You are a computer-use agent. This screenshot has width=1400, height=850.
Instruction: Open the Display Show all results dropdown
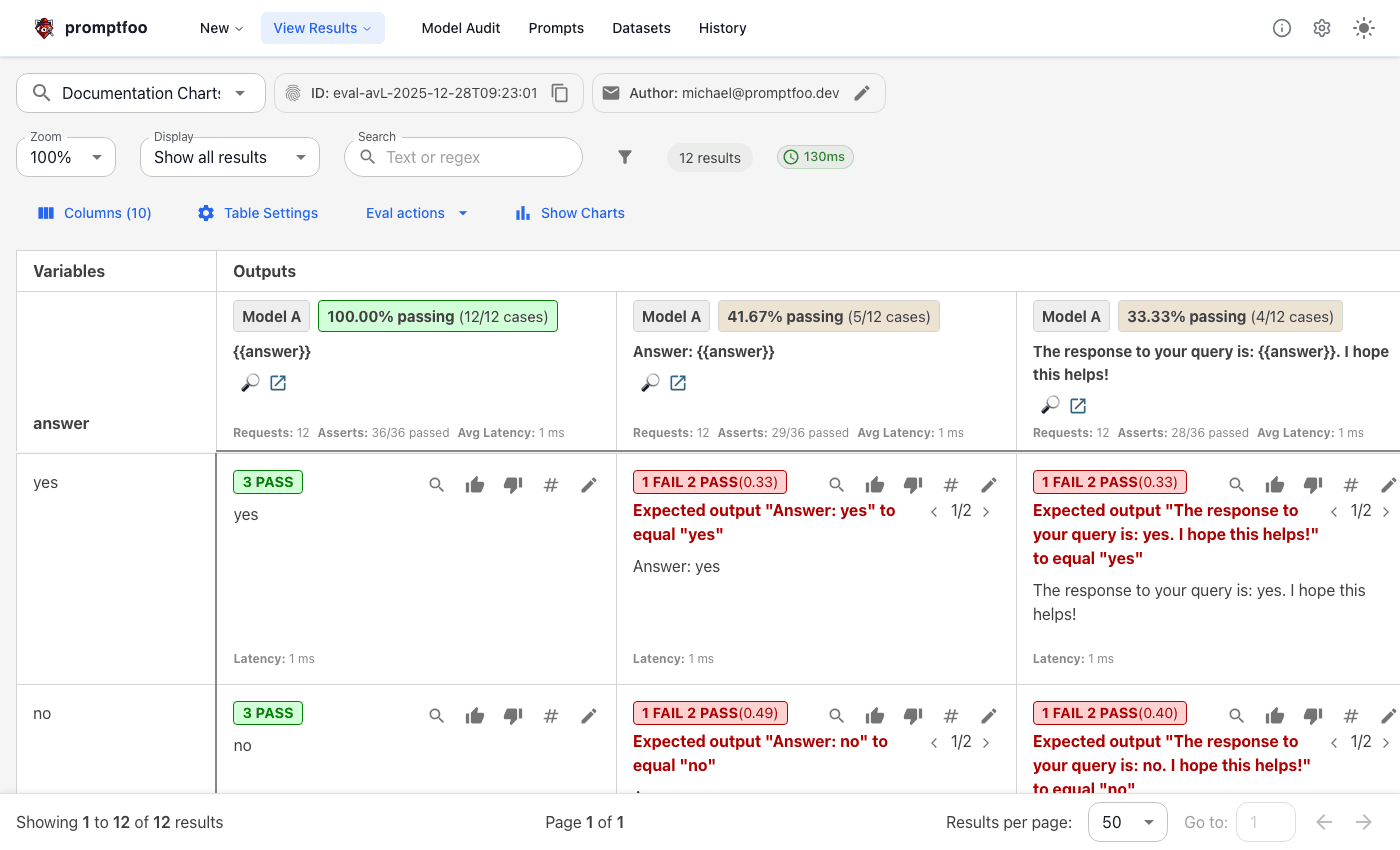(229, 156)
